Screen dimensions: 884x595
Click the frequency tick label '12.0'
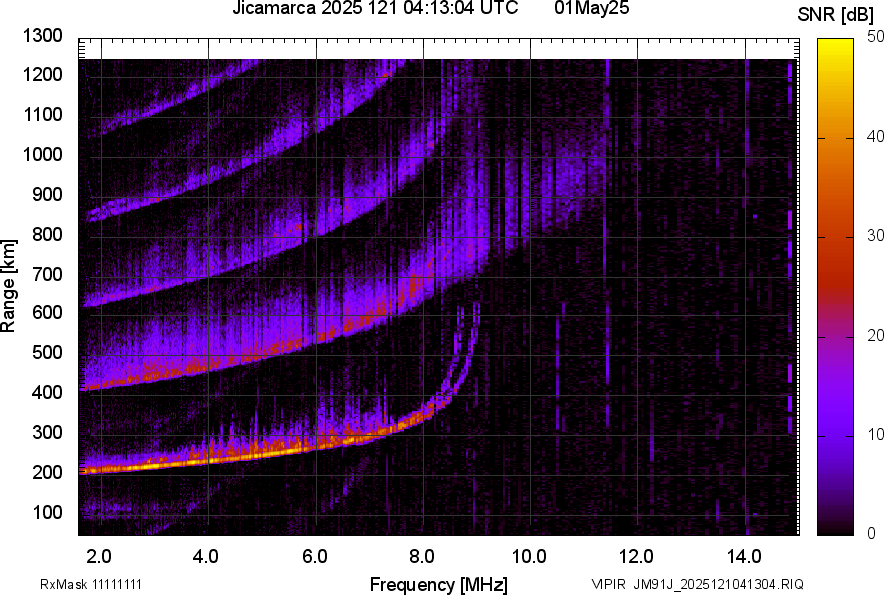[637, 557]
